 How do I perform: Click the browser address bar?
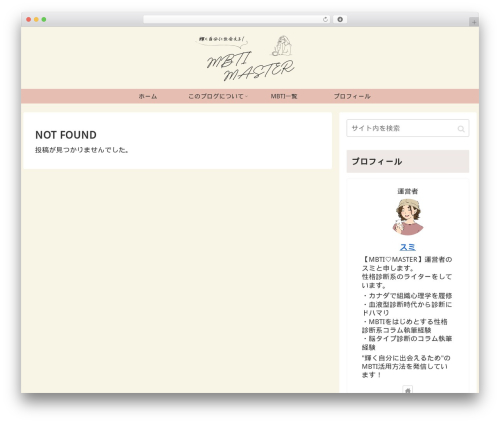[x=236, y=20]
